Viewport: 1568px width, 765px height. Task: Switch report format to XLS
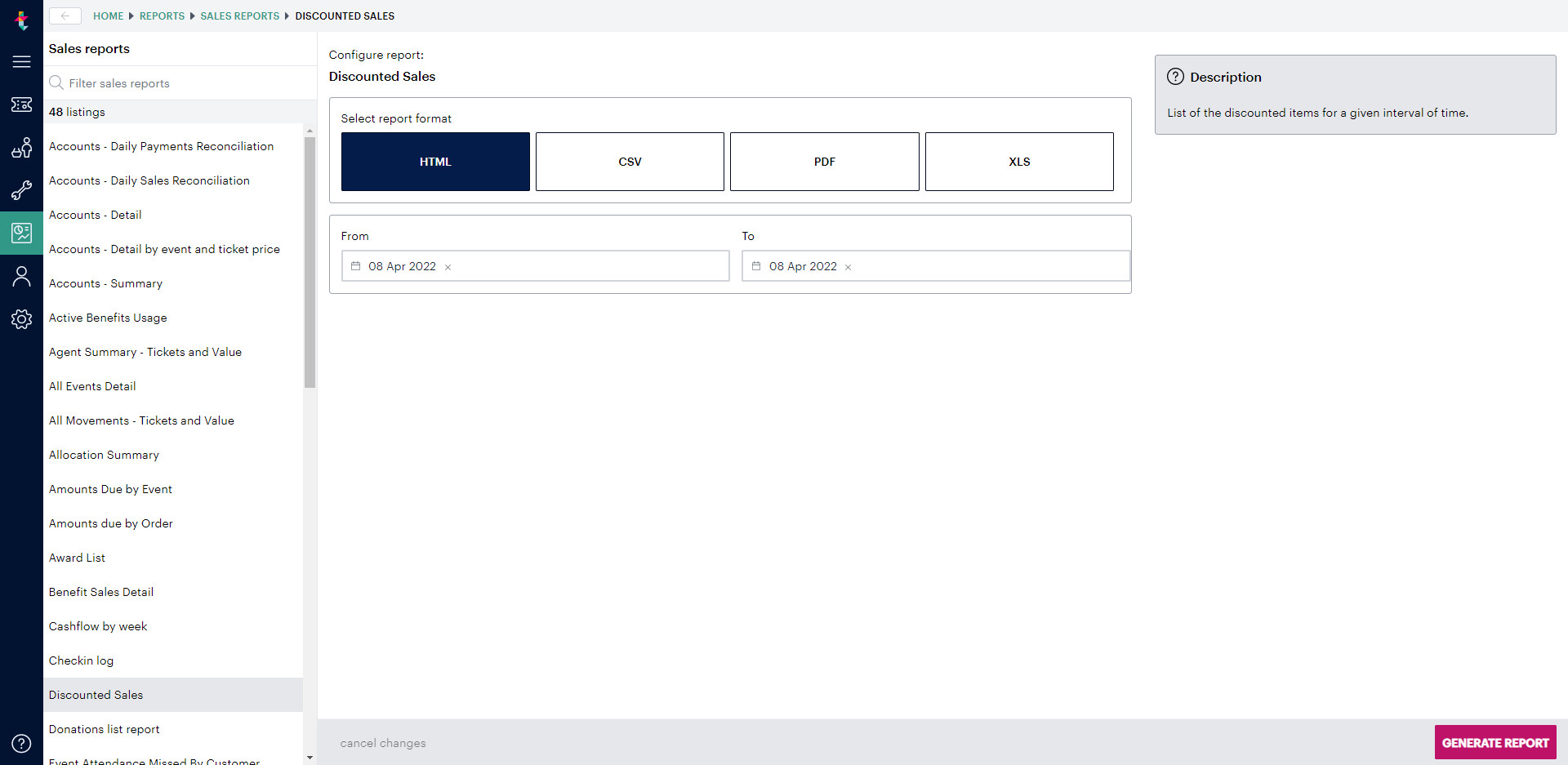pos(1019,161)
